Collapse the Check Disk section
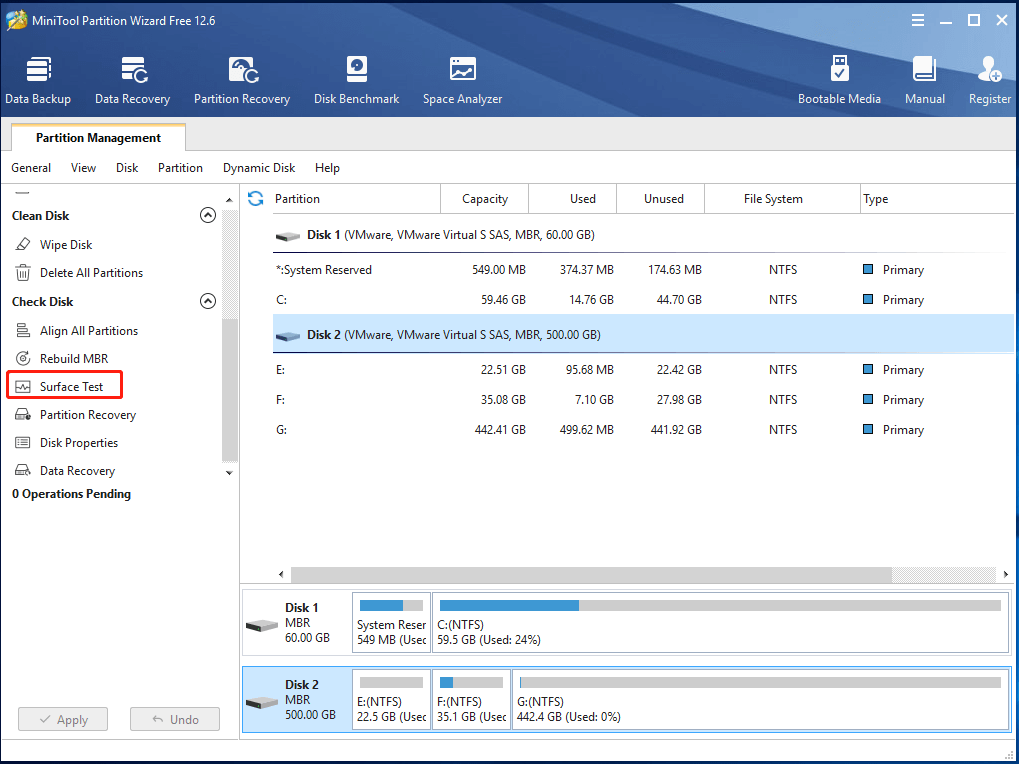 (x=207, y=301)
